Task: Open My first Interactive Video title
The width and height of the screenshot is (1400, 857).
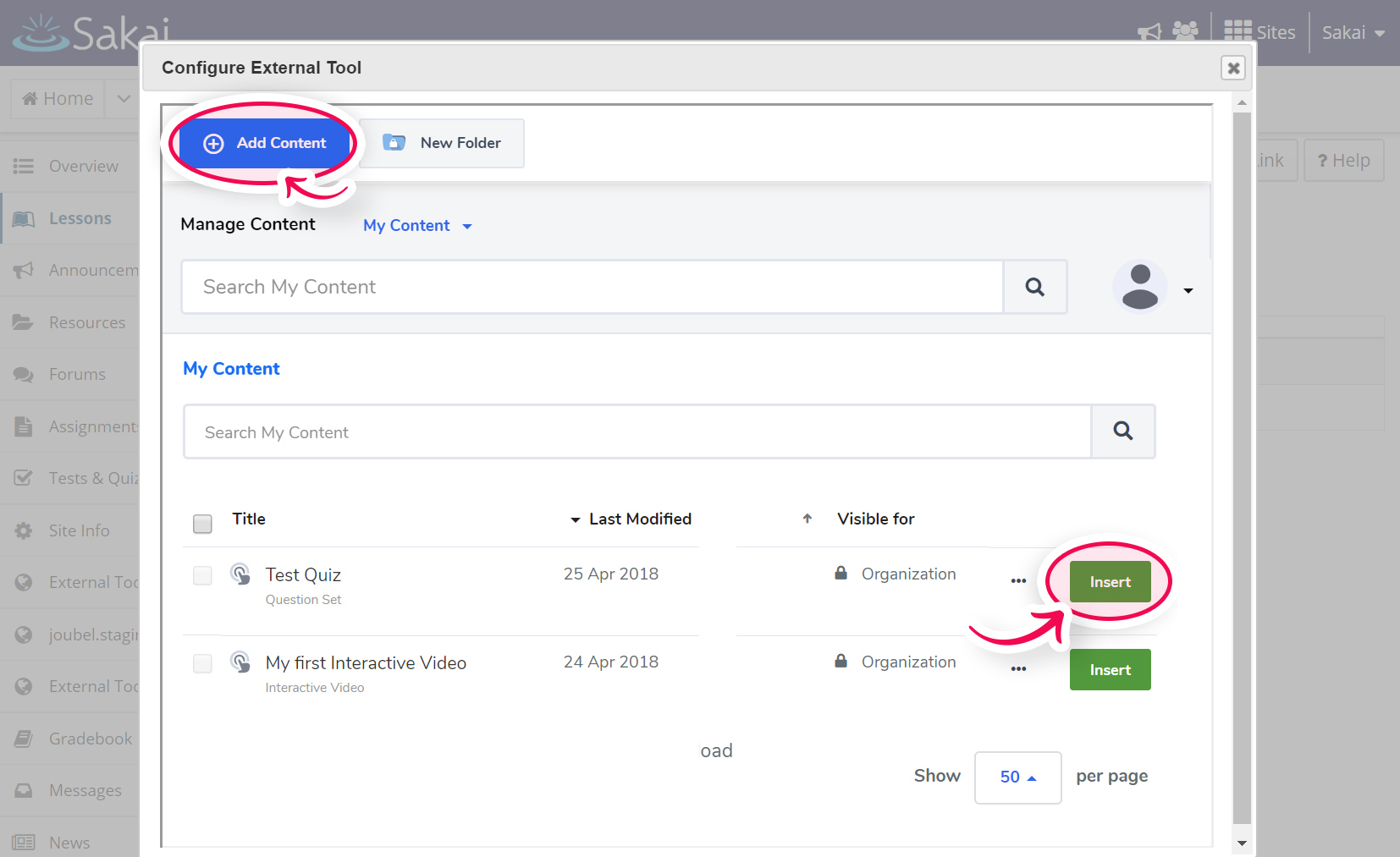Action: (x=366, y=663)
